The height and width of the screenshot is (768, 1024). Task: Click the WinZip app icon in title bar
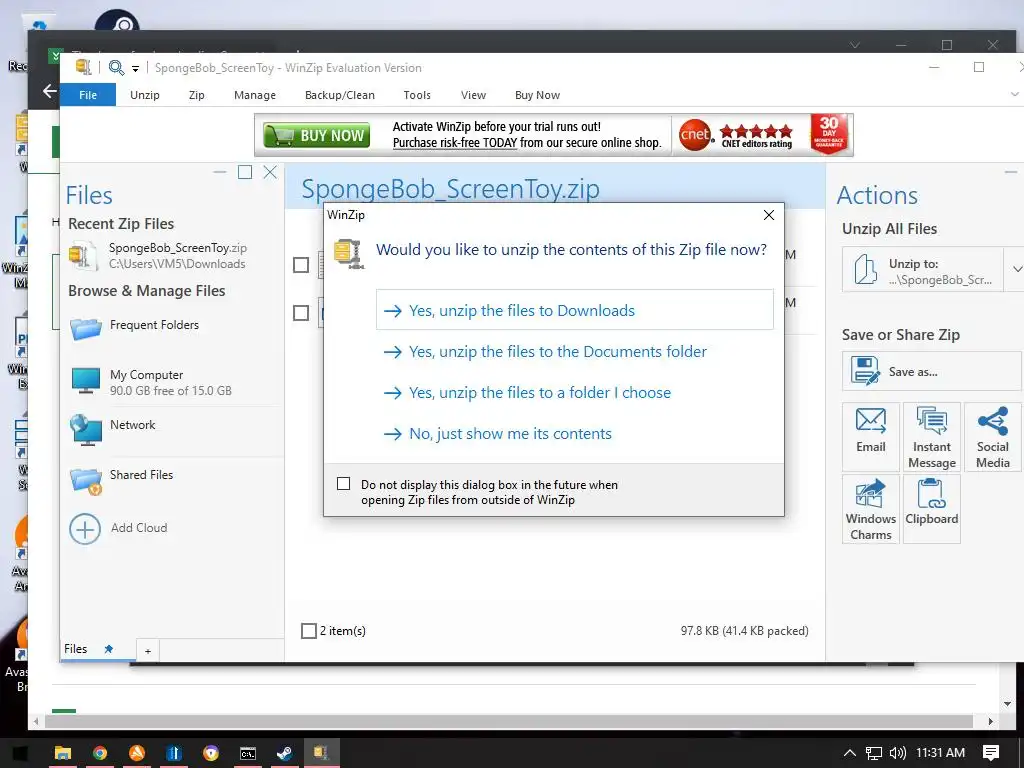coord(83,67)
